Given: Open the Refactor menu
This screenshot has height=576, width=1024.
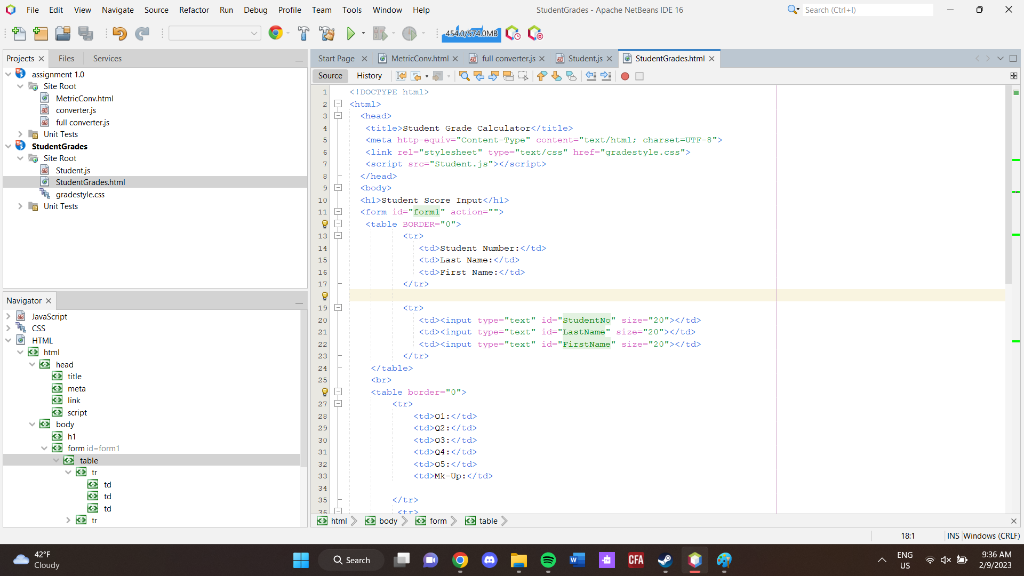Looking at the screenshot, I should coord(193,9).
